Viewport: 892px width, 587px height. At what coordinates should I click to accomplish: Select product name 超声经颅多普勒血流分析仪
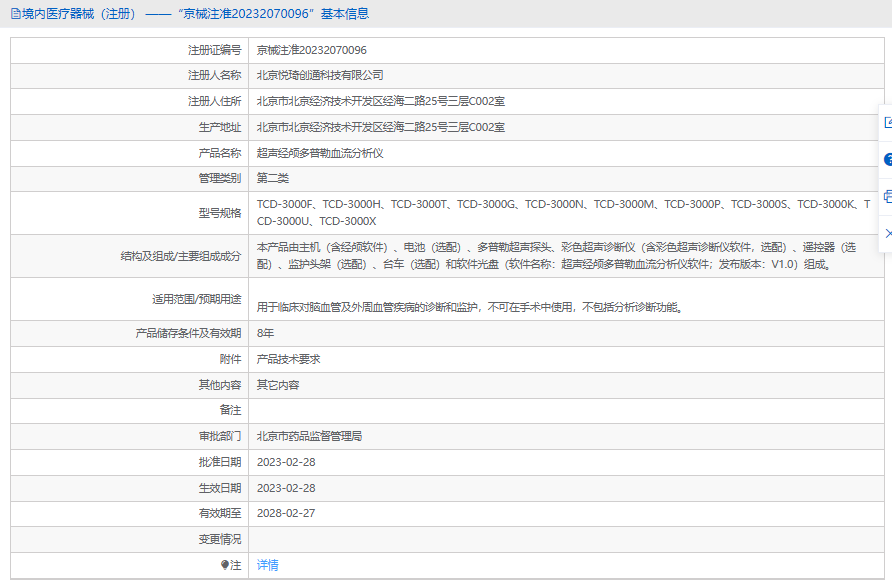tap(320, 153)
